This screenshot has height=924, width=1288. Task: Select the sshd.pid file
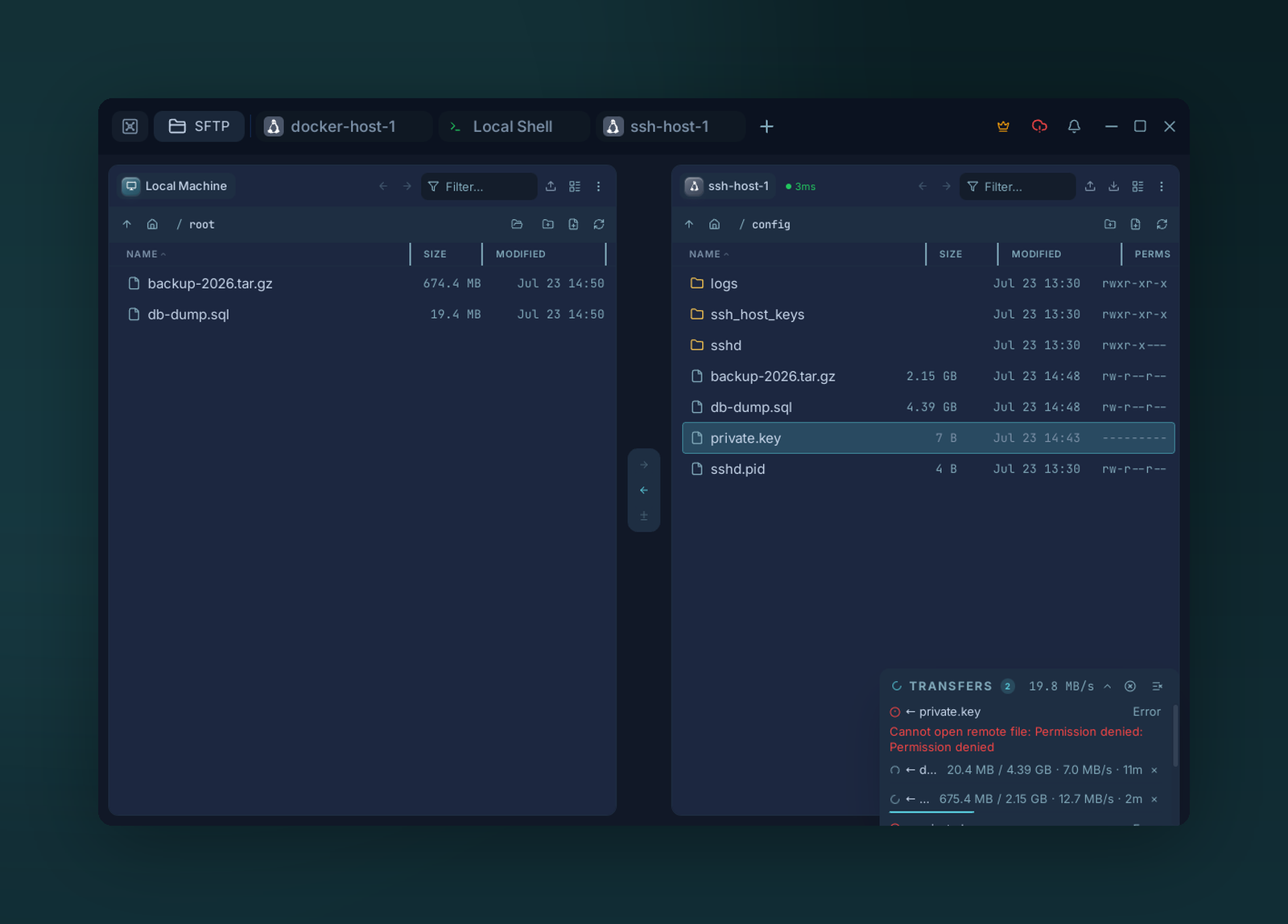928,468
